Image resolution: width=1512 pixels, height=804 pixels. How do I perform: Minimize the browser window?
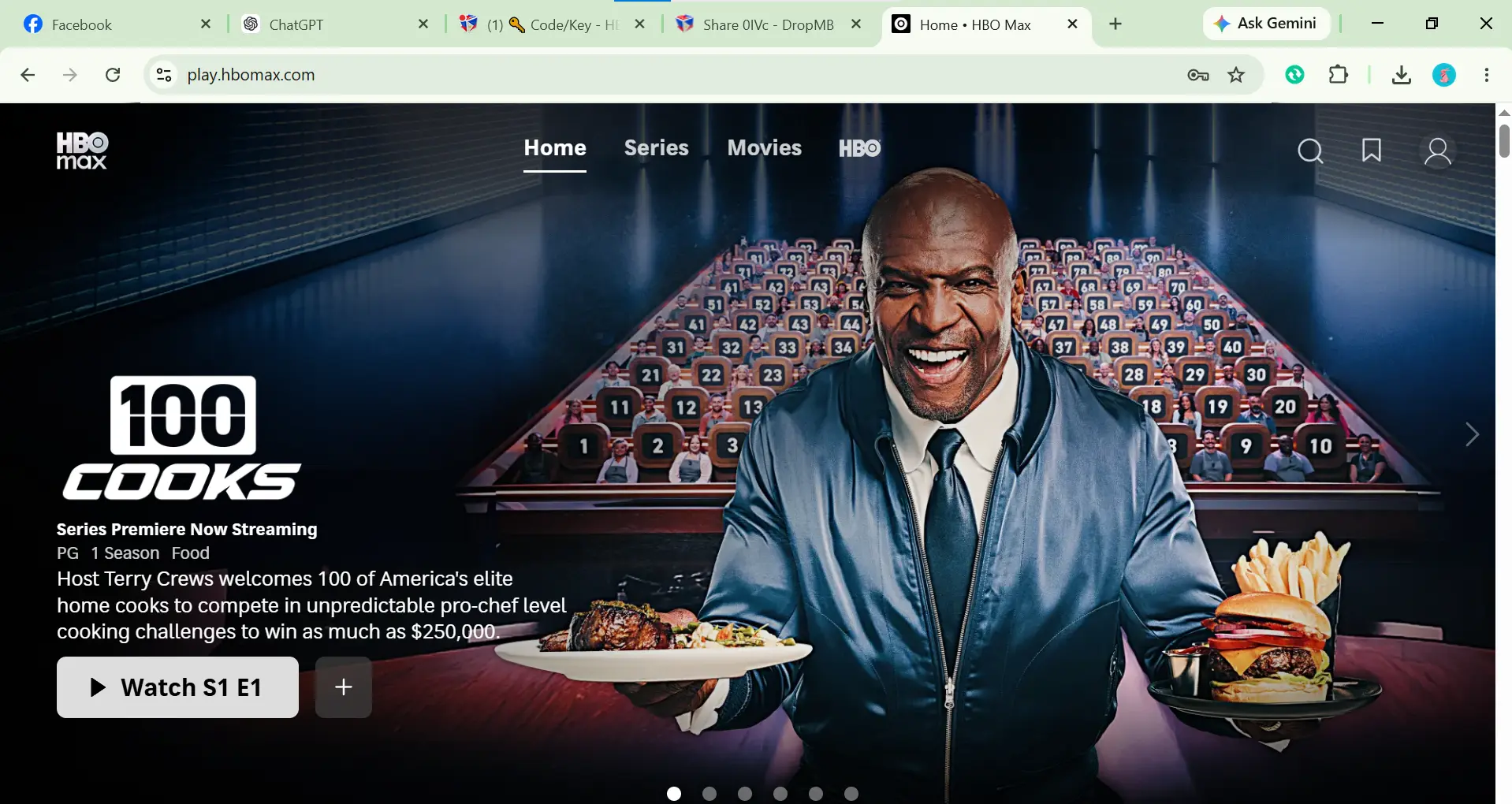[x=1377, y=24]
